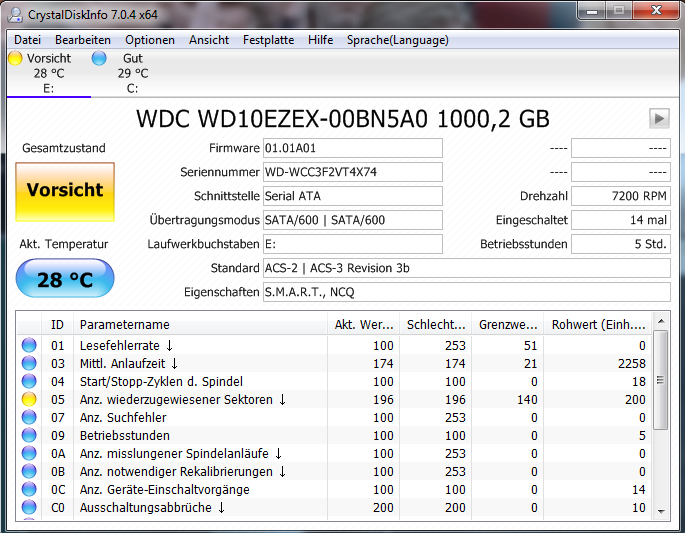
Task: Click the ID column header
Action: pyautogui.click(x=57, y=325)
